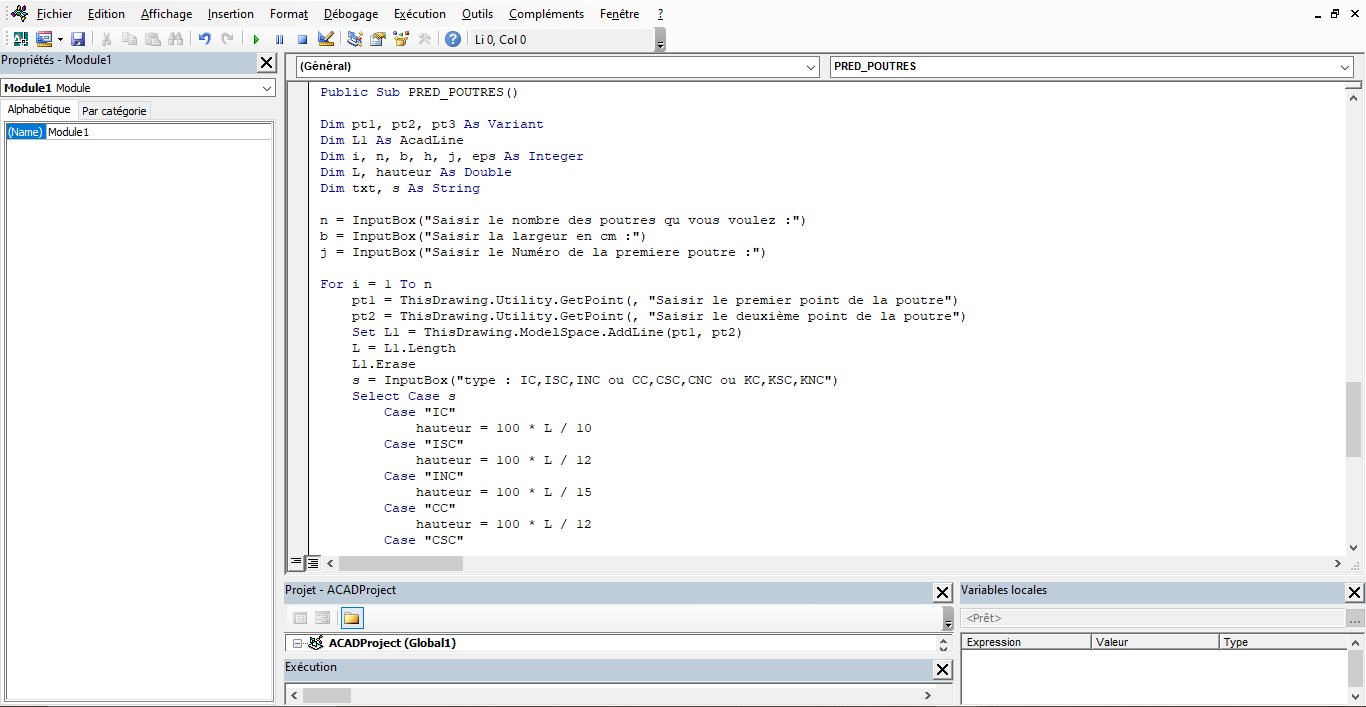Restore the inner document window button
The height and width of the screenshot is (707, 1366).
(x=1335, y=14)
